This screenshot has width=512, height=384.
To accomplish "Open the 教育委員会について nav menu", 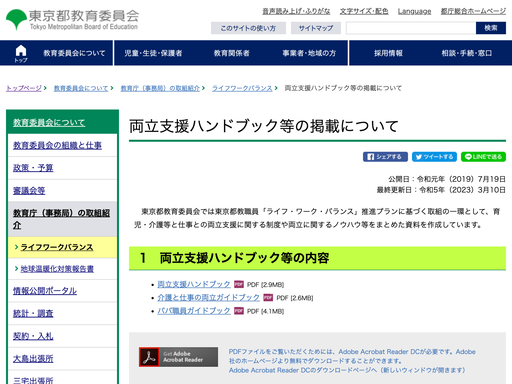I will coord(74,53).
